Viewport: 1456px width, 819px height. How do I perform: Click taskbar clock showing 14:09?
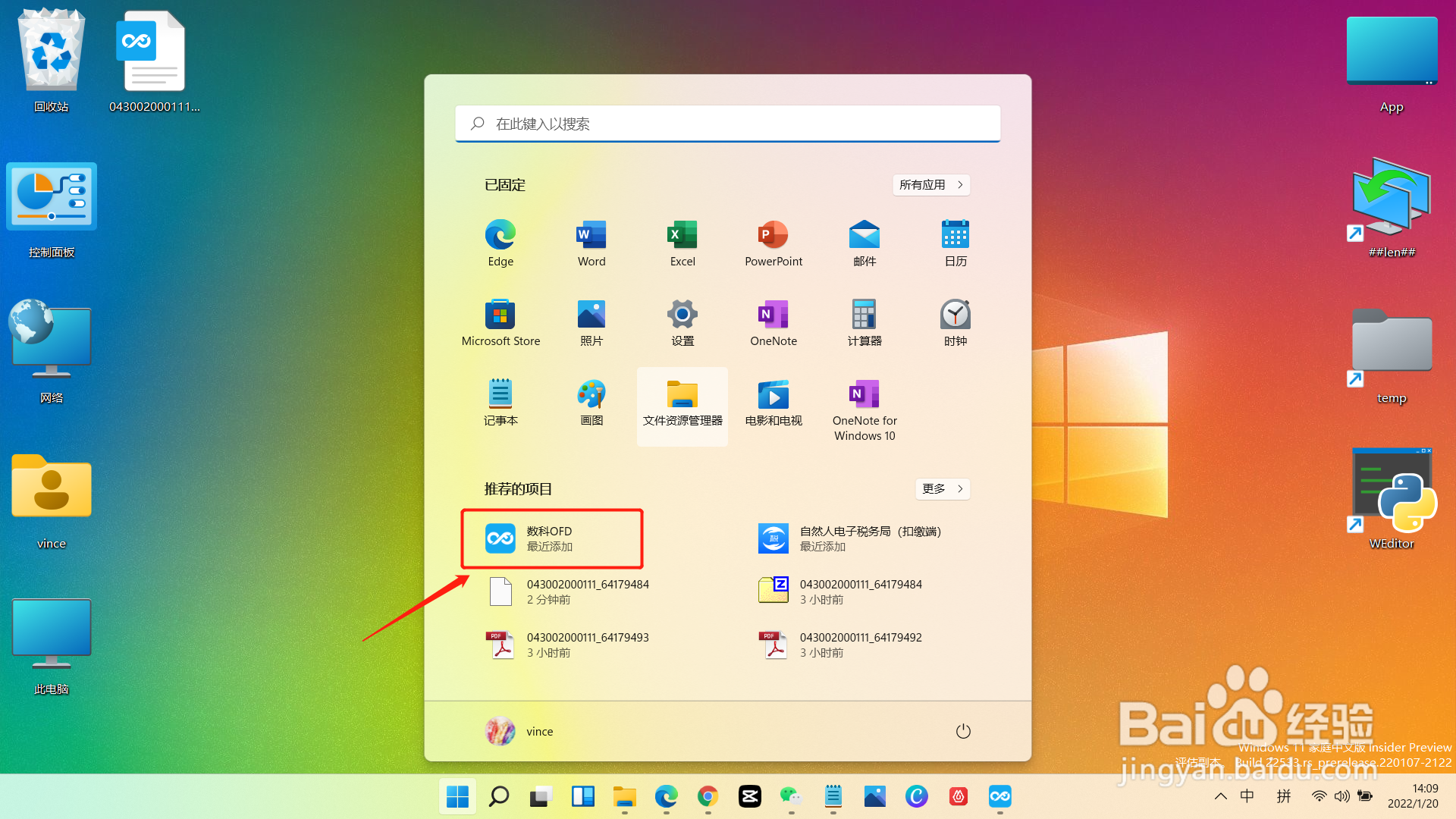[1413, 796]
